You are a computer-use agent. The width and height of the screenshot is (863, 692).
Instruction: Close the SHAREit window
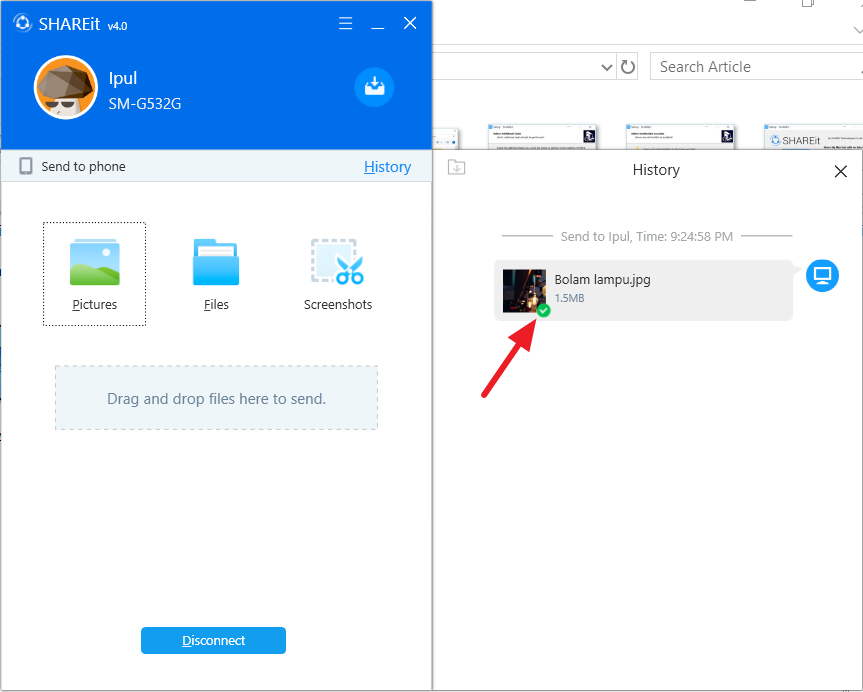410,23
